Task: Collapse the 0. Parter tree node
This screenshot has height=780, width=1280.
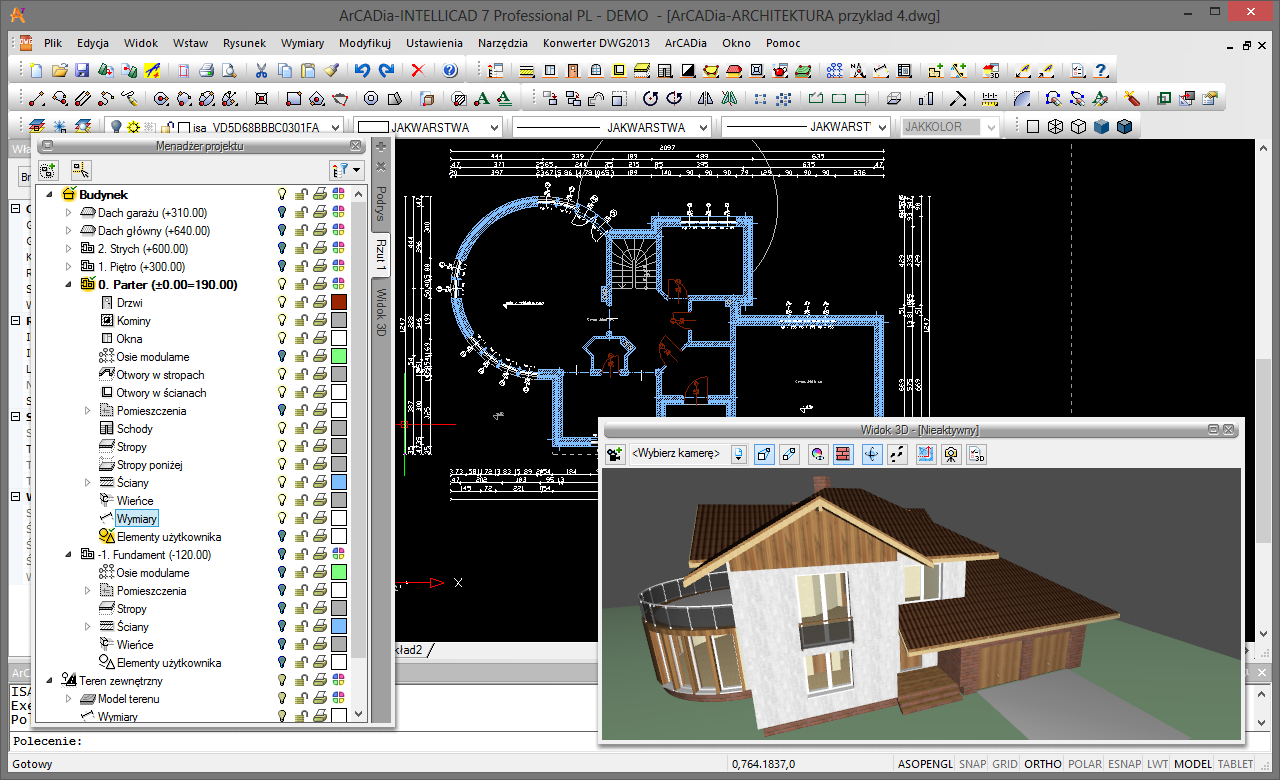Action: [x=69, y=285]
